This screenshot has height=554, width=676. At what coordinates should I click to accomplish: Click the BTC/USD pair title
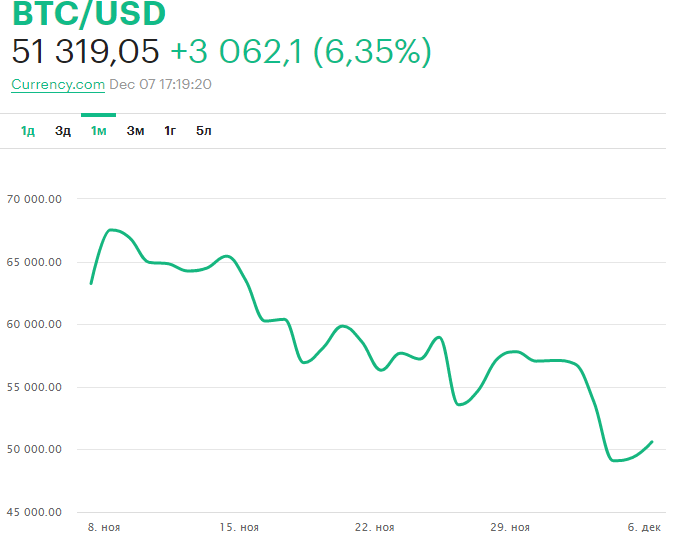tap(89, 14)
